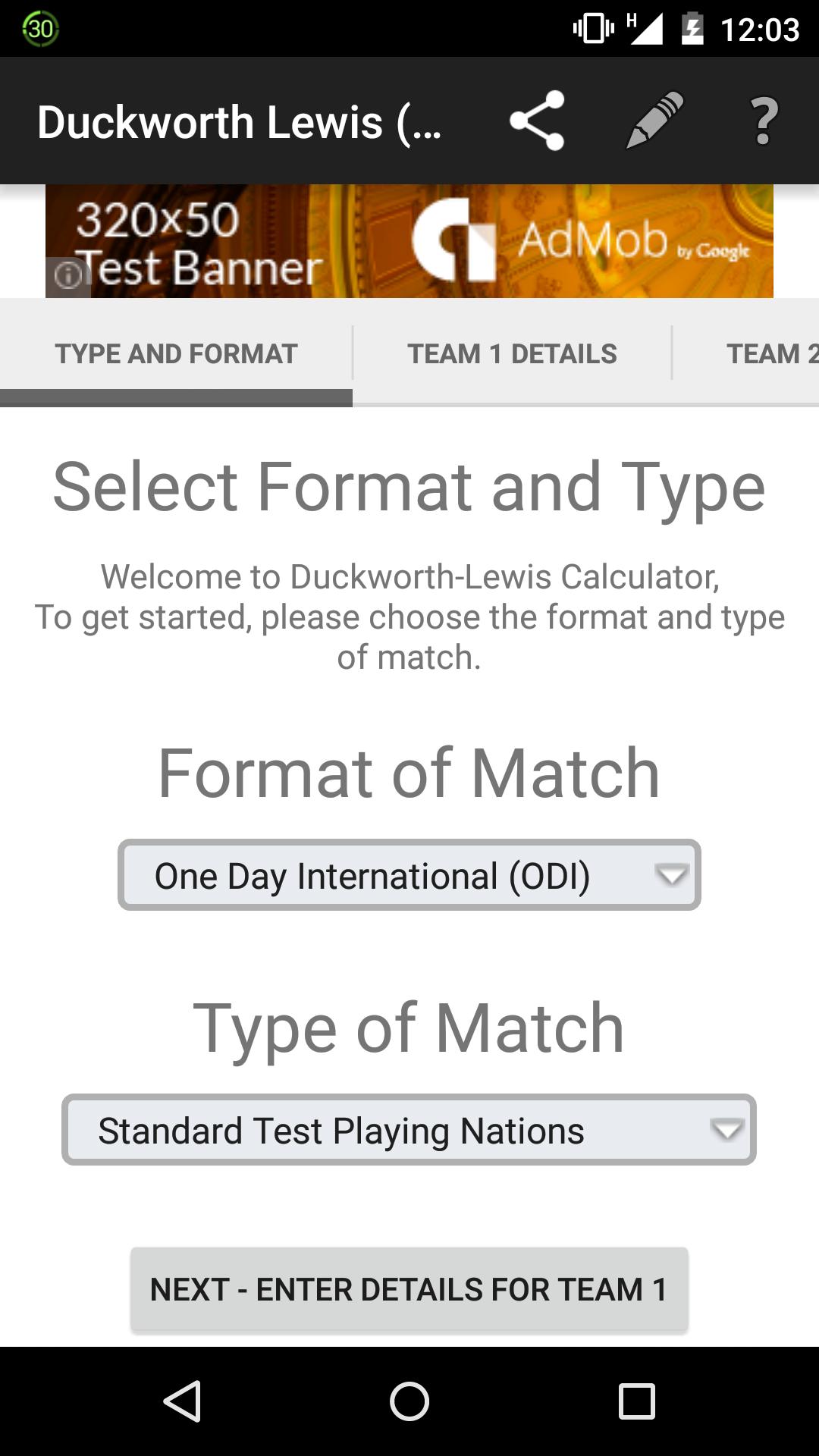Open help using the question mark icon
This screenshot has height=1456, width=819.
761,121
